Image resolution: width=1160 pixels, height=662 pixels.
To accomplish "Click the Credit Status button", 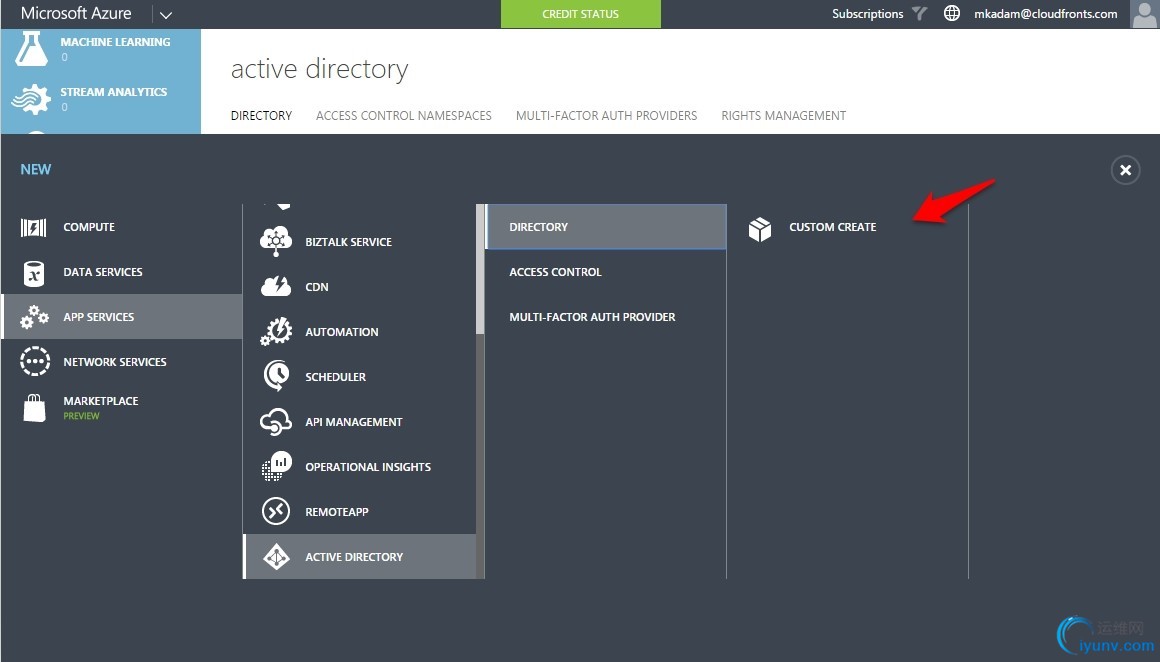I will (581, 14).
